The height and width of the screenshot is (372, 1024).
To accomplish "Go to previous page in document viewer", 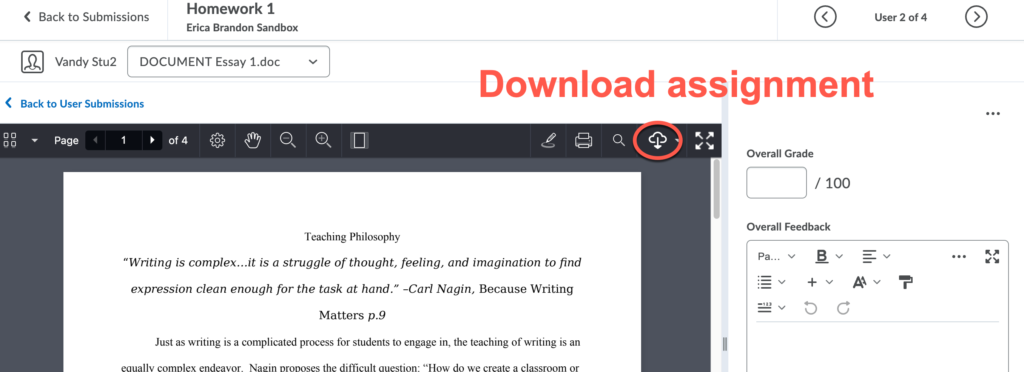I will click(x=95, y=140).
